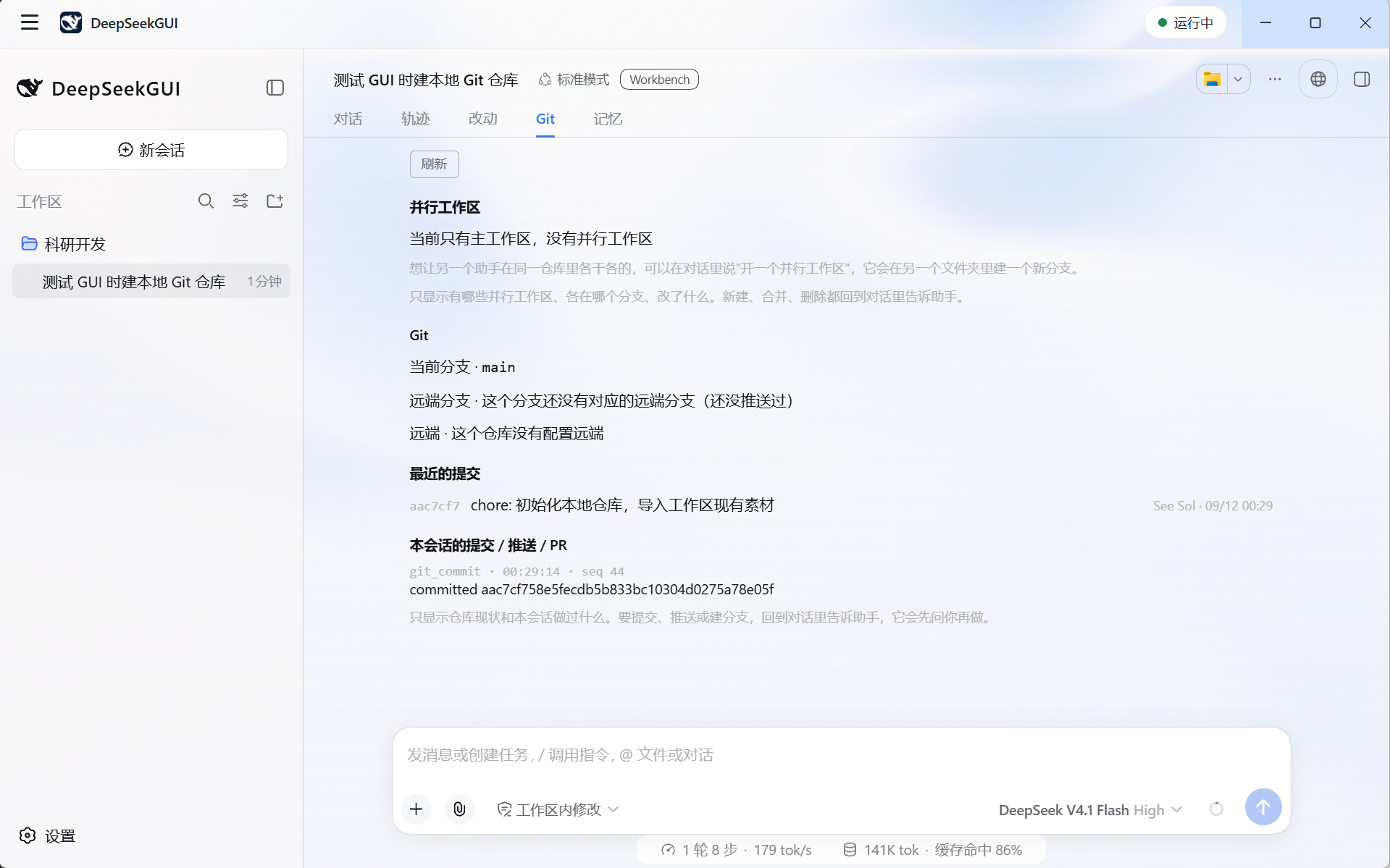Click the 141K tok cache status

(932, 850)
